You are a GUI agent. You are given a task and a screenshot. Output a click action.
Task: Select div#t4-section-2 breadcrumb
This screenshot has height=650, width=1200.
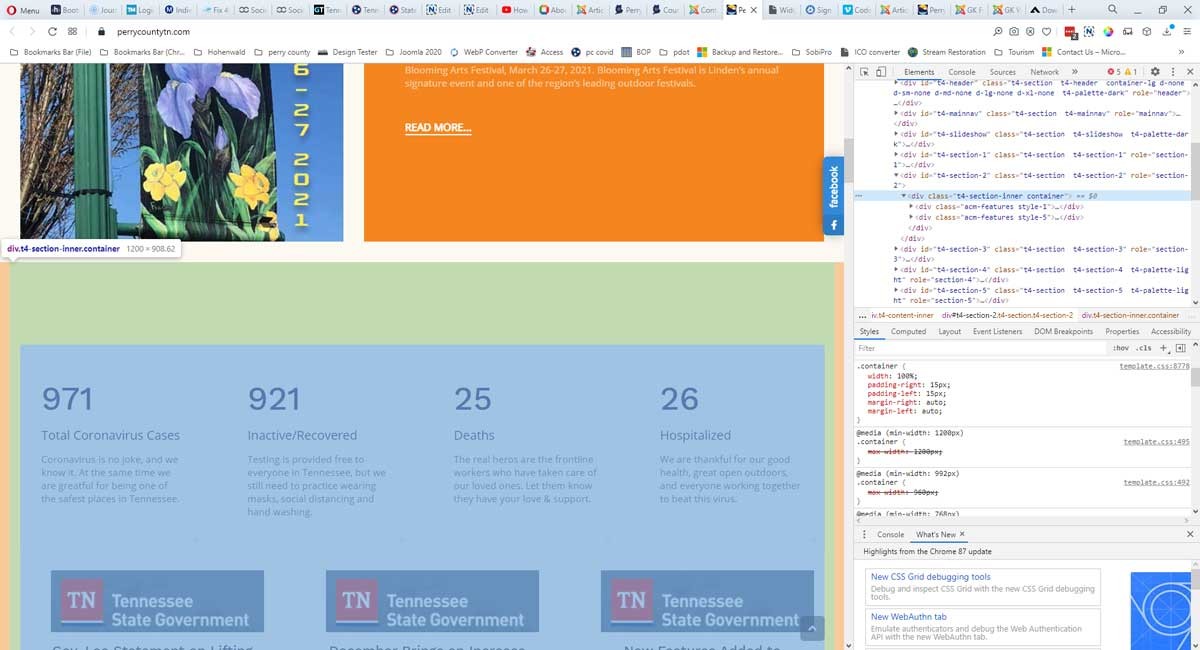click(1007, 315)
